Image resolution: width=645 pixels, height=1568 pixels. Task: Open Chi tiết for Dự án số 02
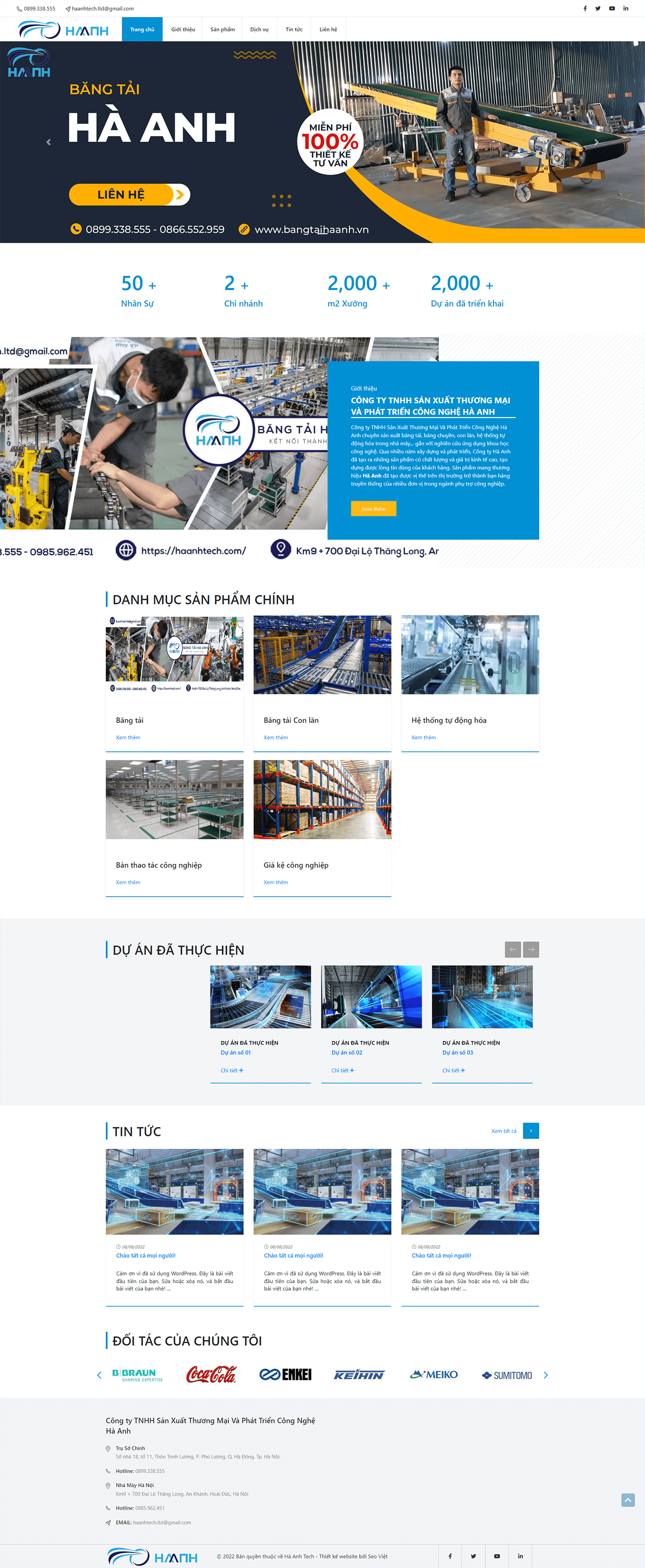click(x=343, y=1070)
